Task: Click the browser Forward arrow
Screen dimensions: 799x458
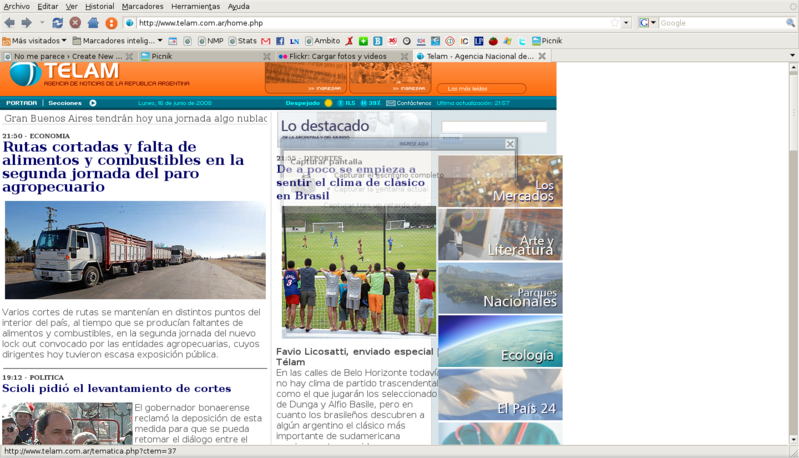Action: pos(26,23)
